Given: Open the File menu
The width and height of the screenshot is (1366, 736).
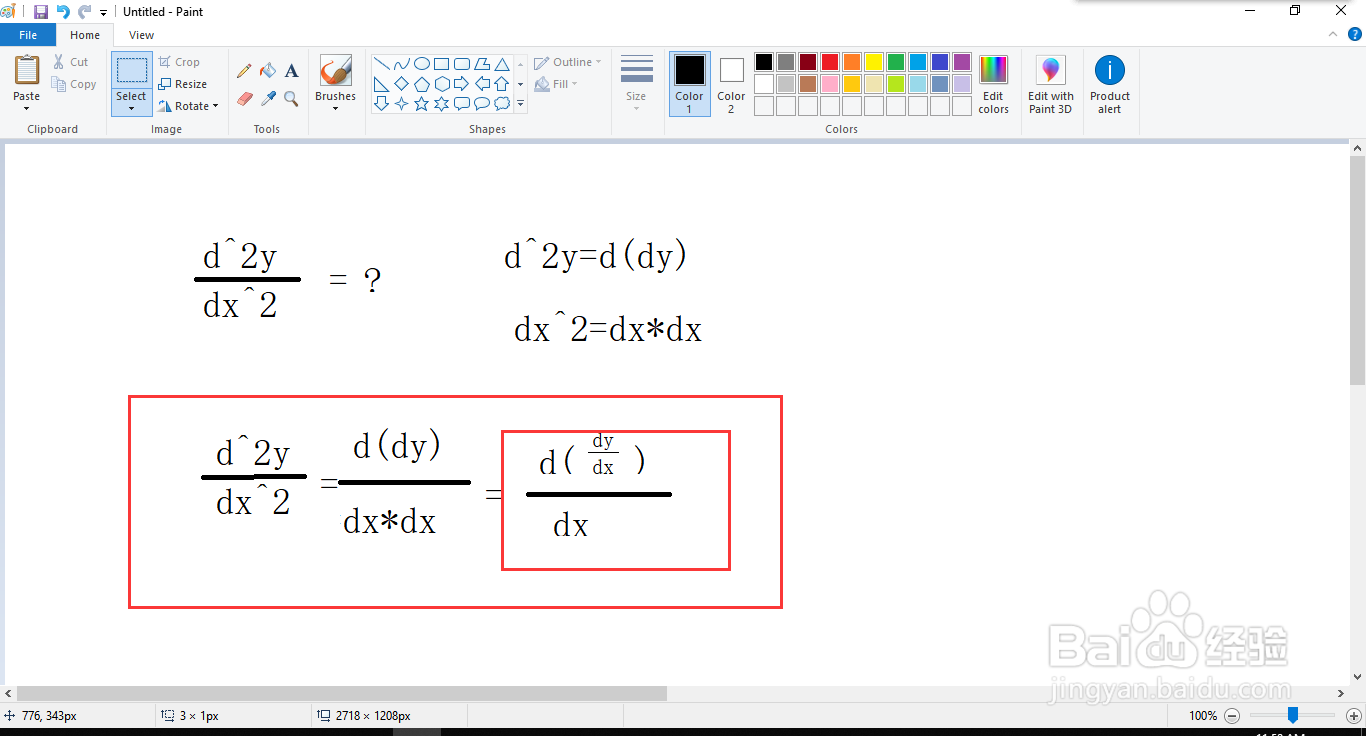Looking at the screenshot, I should tap(28, 34).
